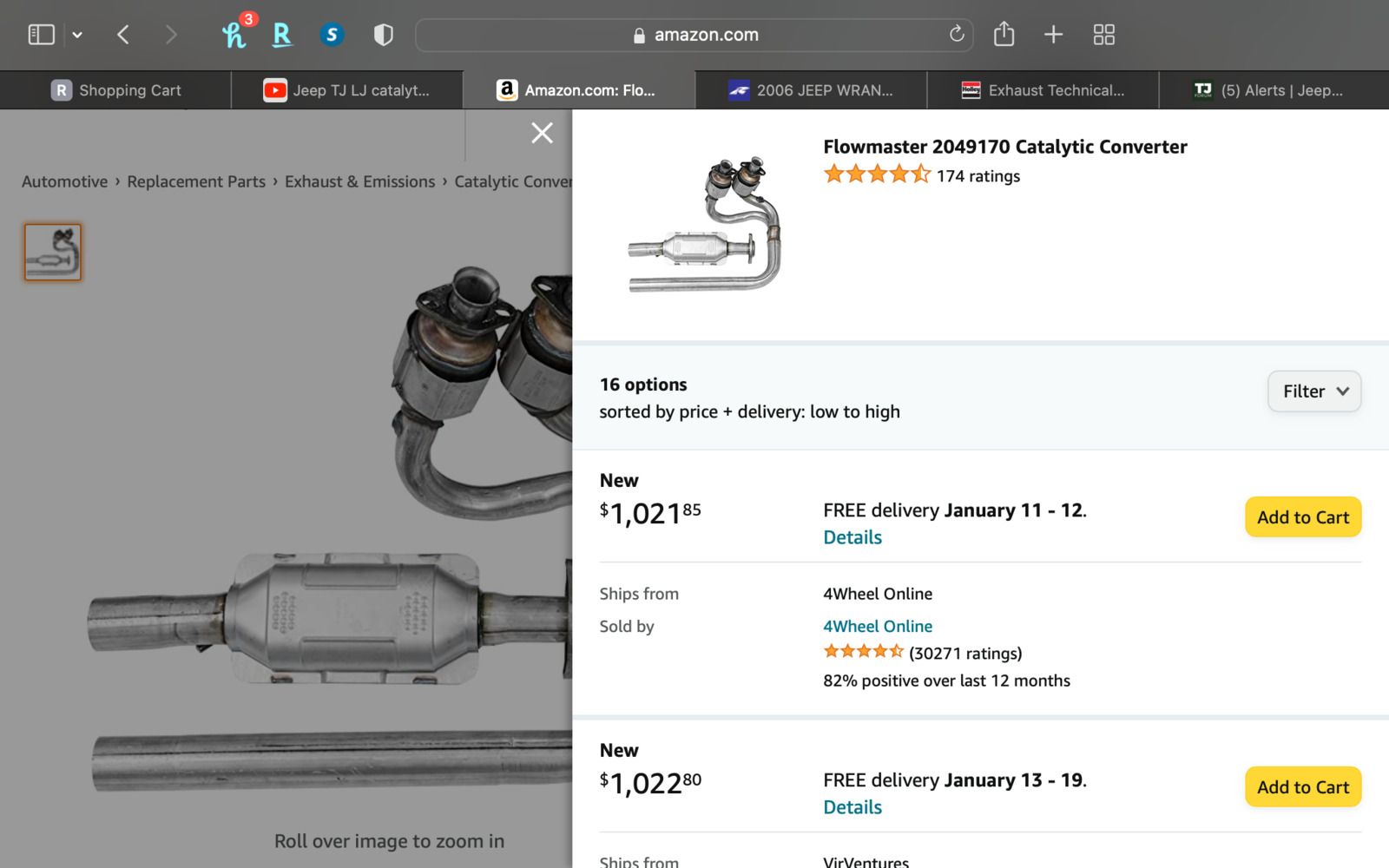Viewport: 1389px width, 868px height.
Task: Open Details for January 13 - 19 delivery
Action: (x=852, y=808)
